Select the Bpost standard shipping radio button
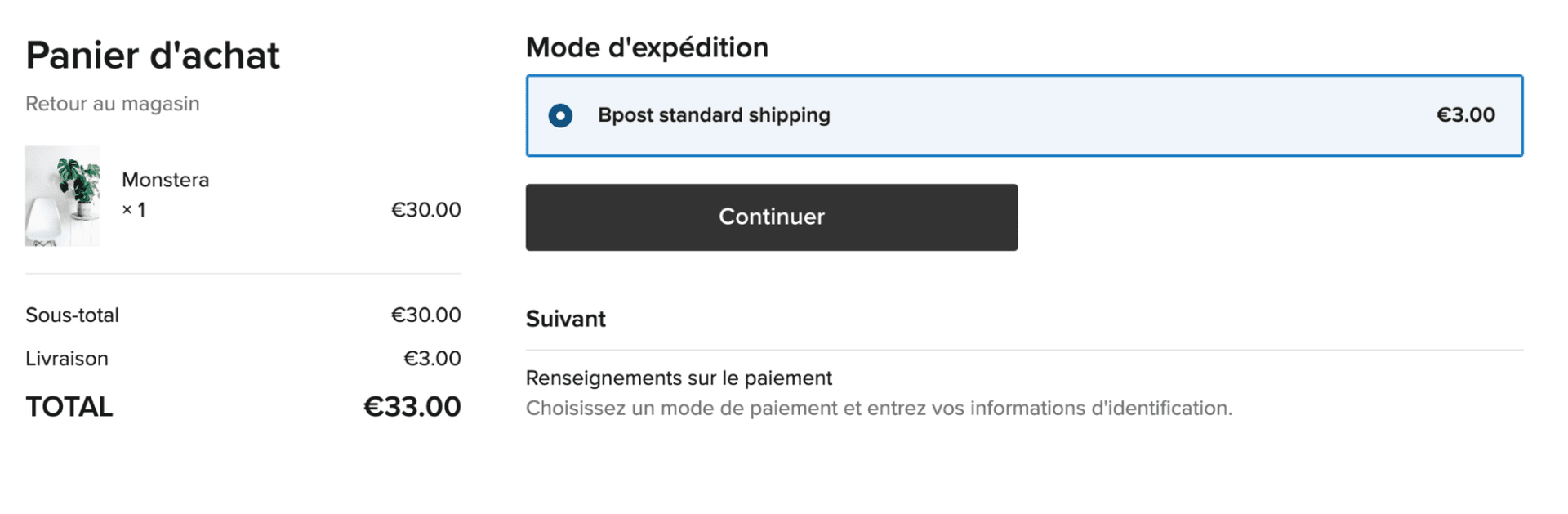 (560, 115)
